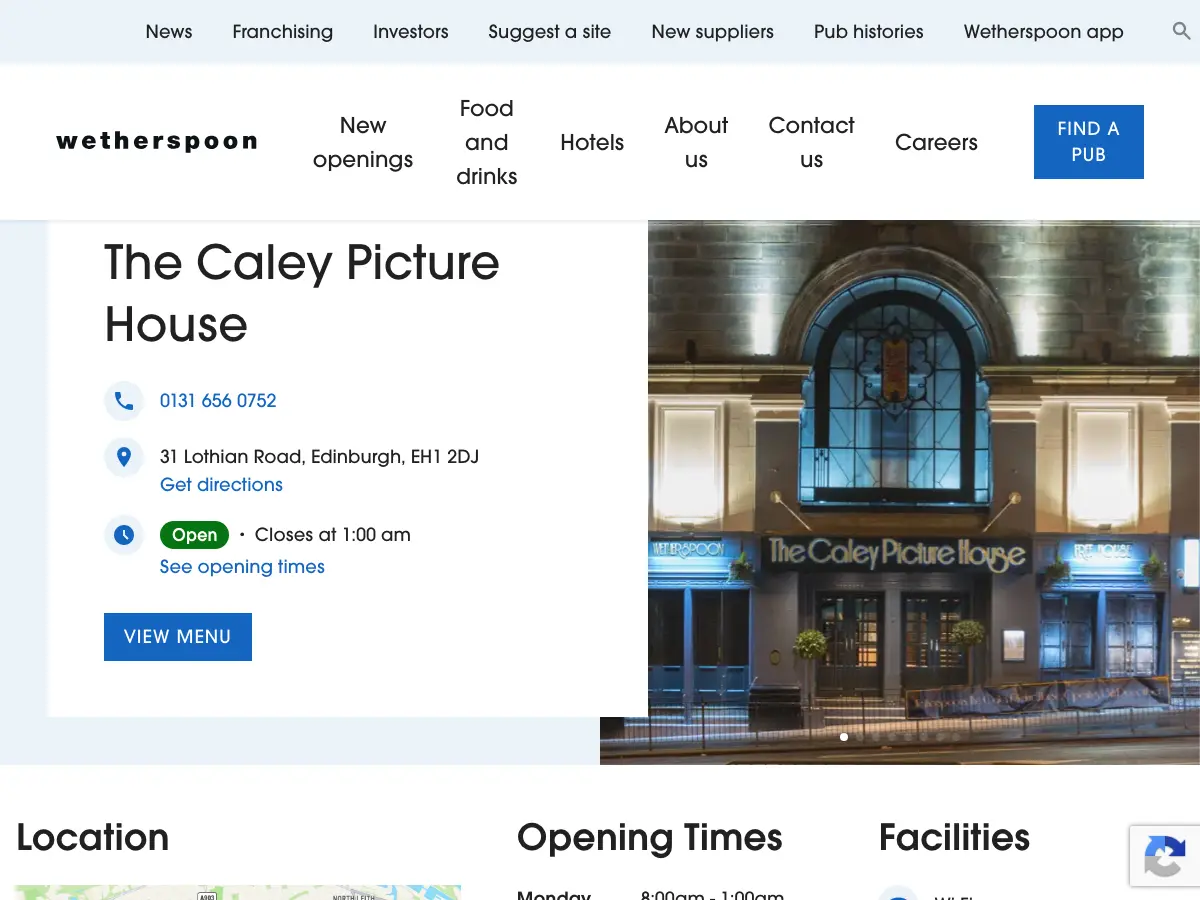Open the Food and drinks menu

(487, 142)
